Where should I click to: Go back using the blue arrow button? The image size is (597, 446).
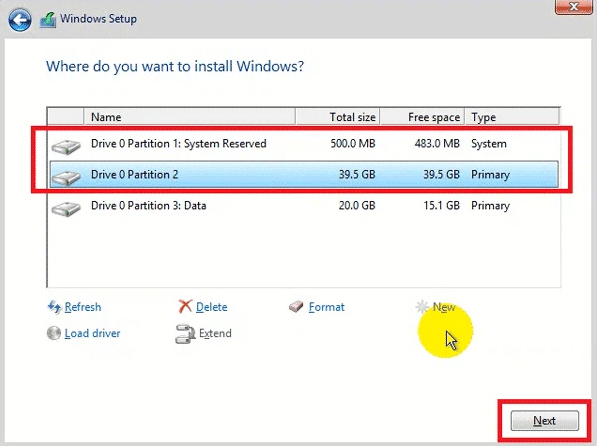[20, 19]
